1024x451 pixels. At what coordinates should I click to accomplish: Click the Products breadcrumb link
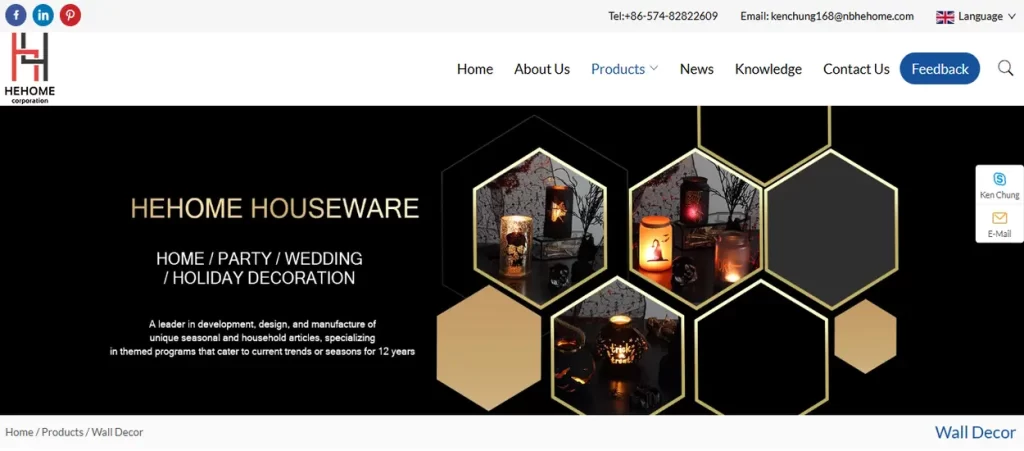[62, 432]
